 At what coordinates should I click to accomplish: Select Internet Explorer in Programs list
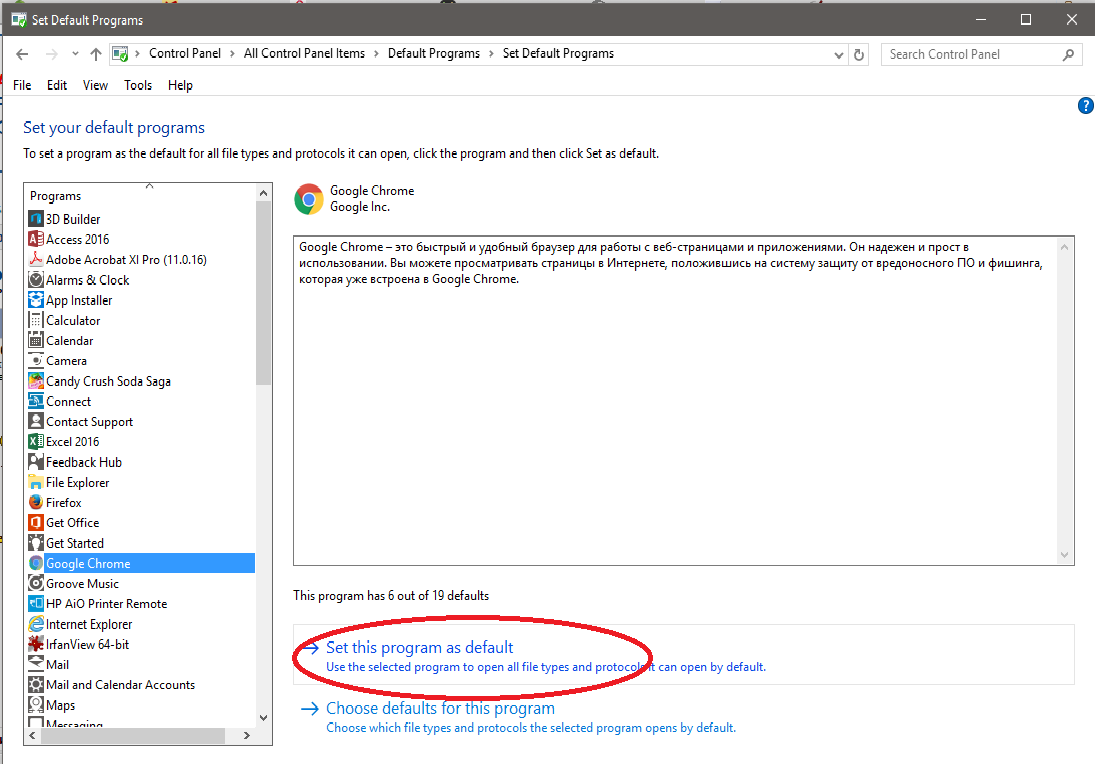click(140, 624)
